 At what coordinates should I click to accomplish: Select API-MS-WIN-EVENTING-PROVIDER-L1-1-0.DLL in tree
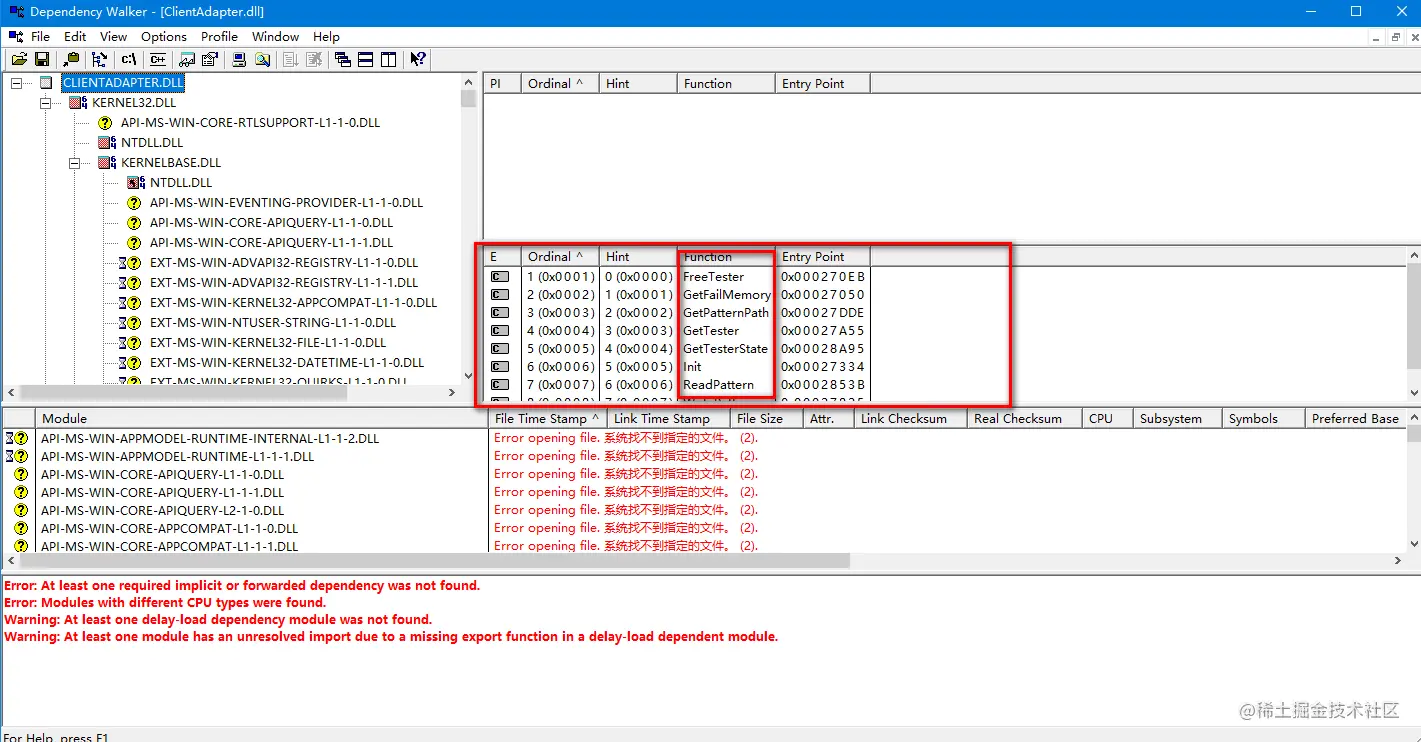tap(286, 202)
